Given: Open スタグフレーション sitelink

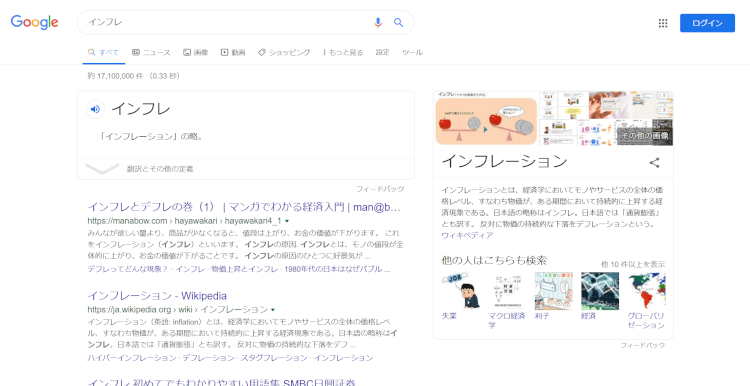Looking at the screenshot, I should tap(275, 358).
